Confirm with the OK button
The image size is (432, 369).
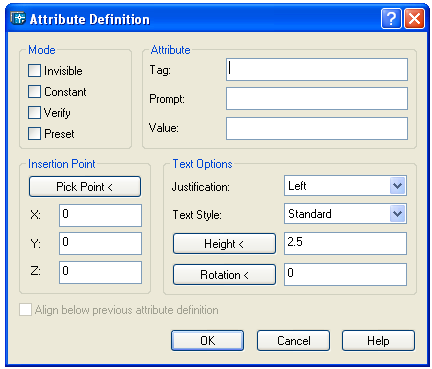coord(207,341)
